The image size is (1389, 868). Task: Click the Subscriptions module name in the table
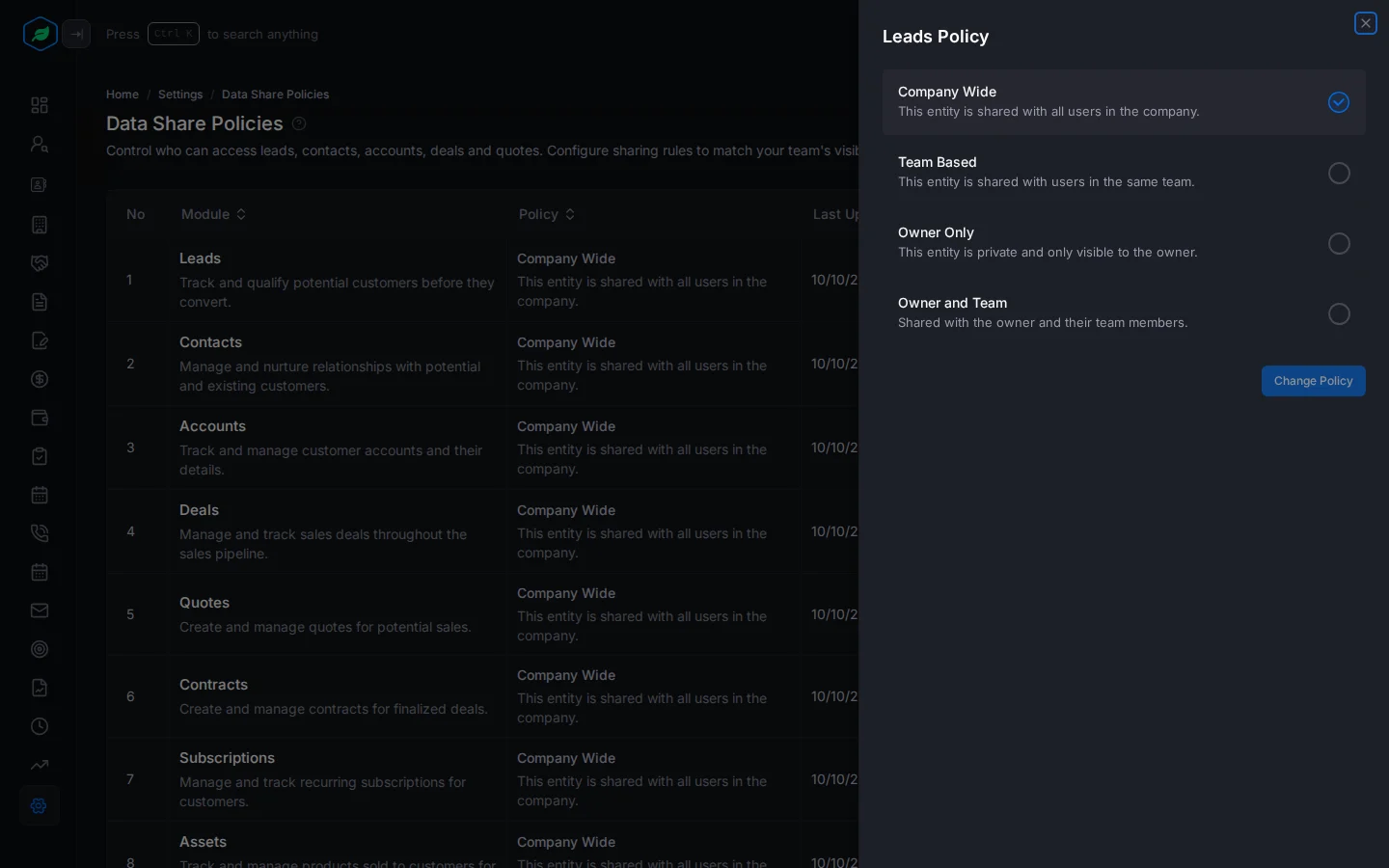tap(227, 758)
